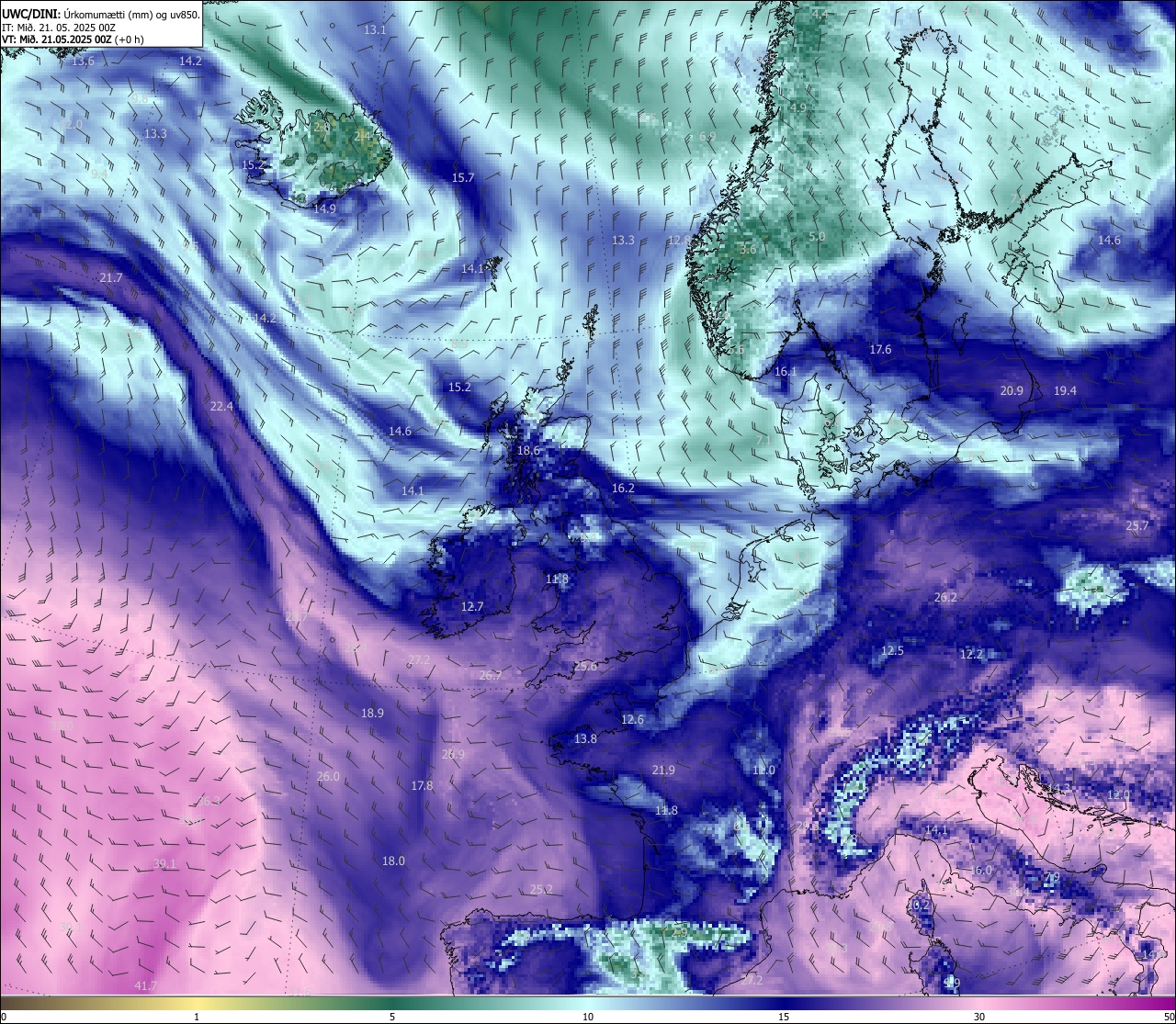The width and height of the screenshot is (1176, 1024).
Task: Click the 6.9 value label
Action: (x=707, y=136)
